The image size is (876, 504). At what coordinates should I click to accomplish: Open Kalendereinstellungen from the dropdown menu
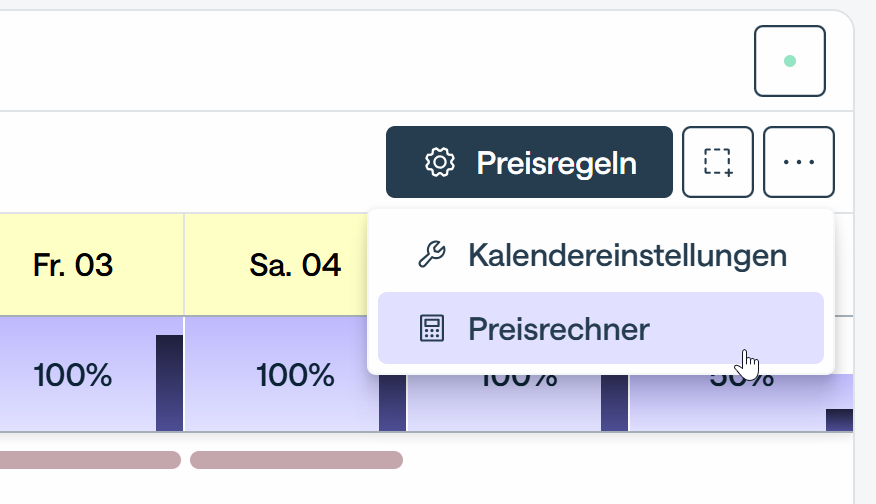[x=626, y=256]
